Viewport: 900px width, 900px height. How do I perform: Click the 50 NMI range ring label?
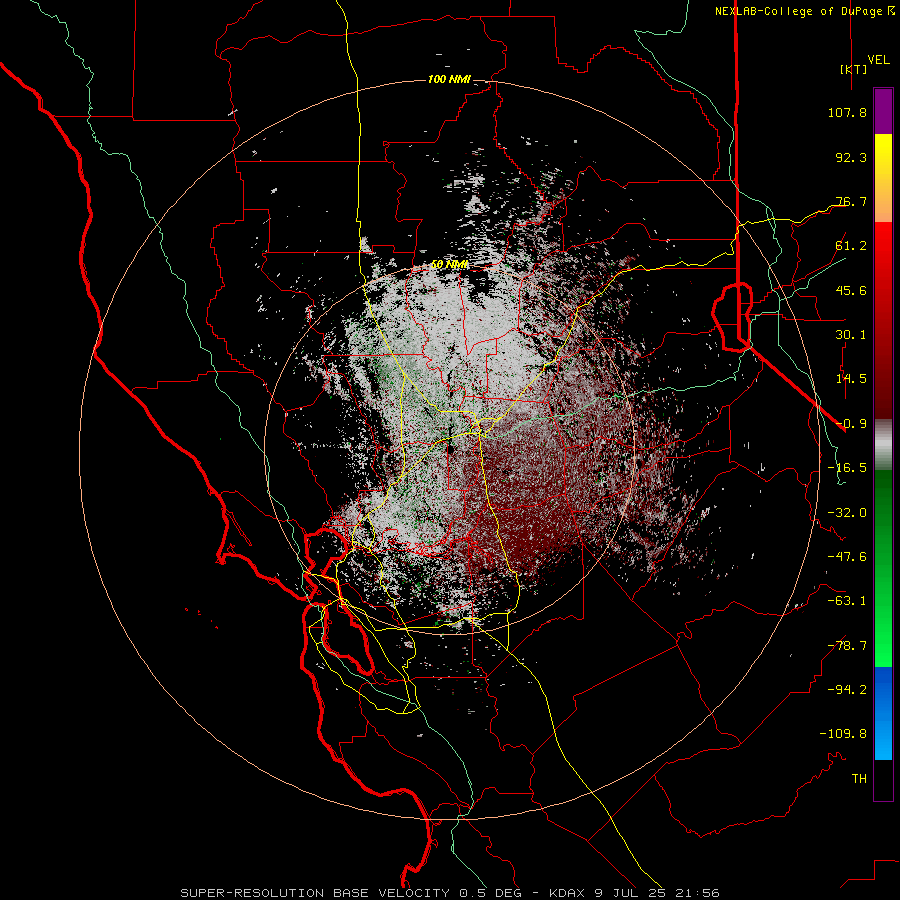tap(449, 265)
